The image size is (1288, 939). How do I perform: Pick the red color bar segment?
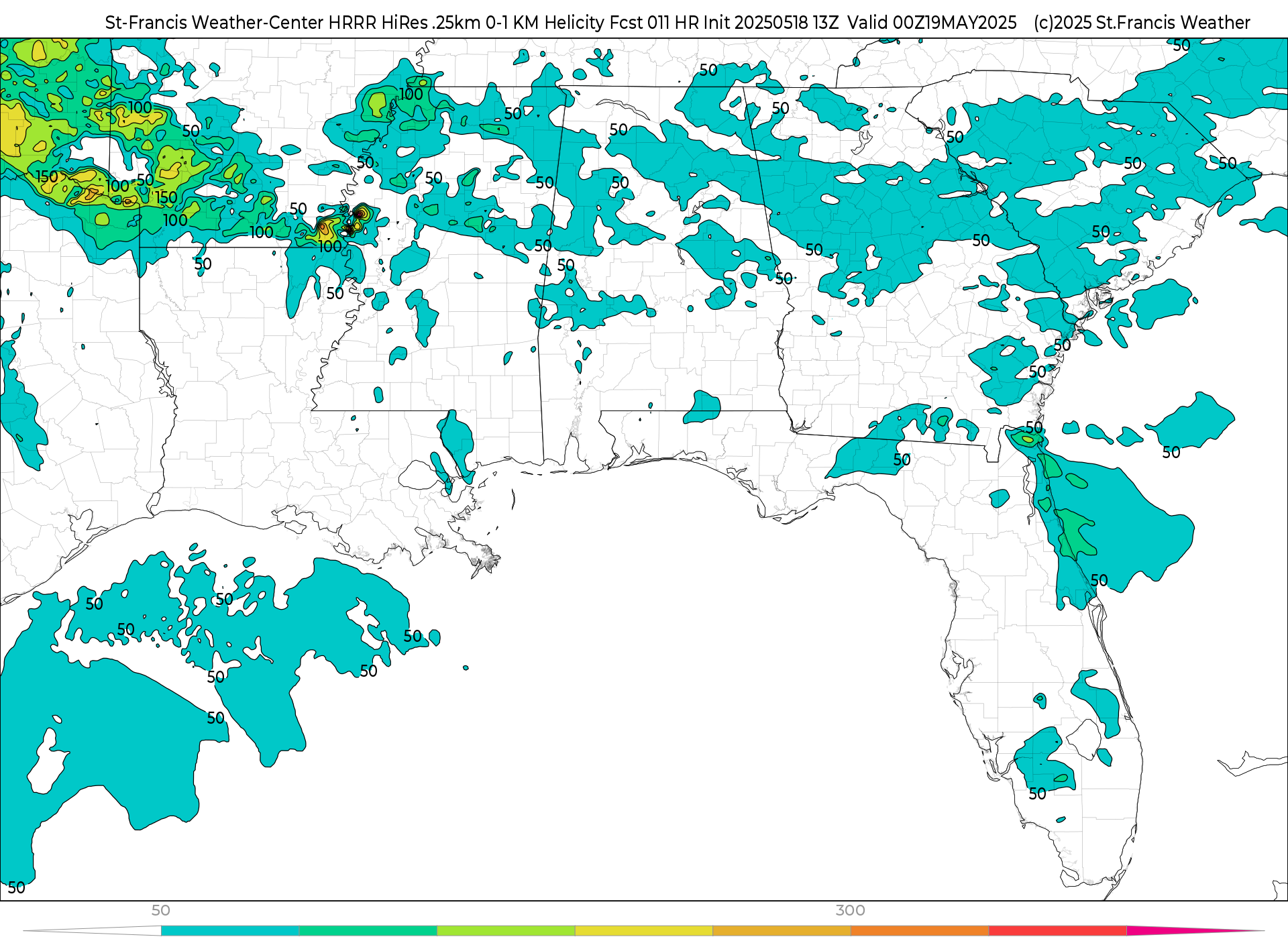click(x=1057, y=930)
